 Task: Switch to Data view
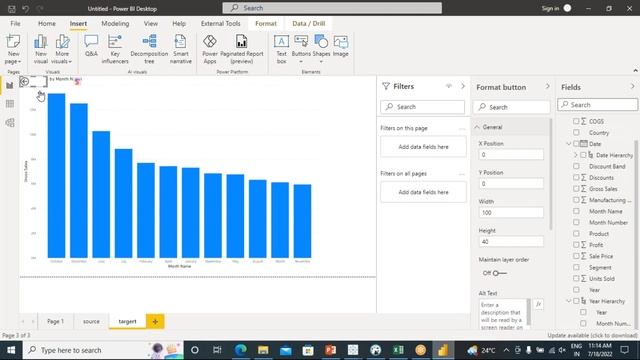[10, 104]
